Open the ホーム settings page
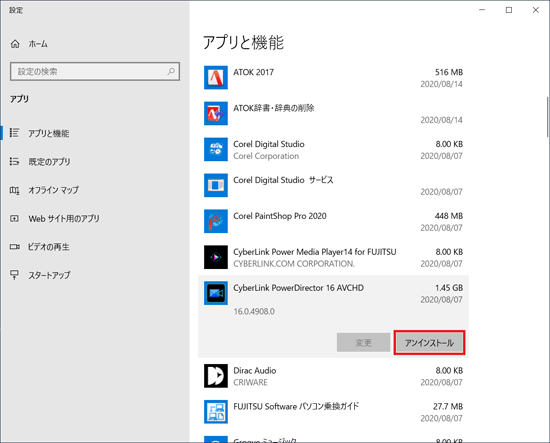This screenshot has width=550, height=443. pos(38,44)
